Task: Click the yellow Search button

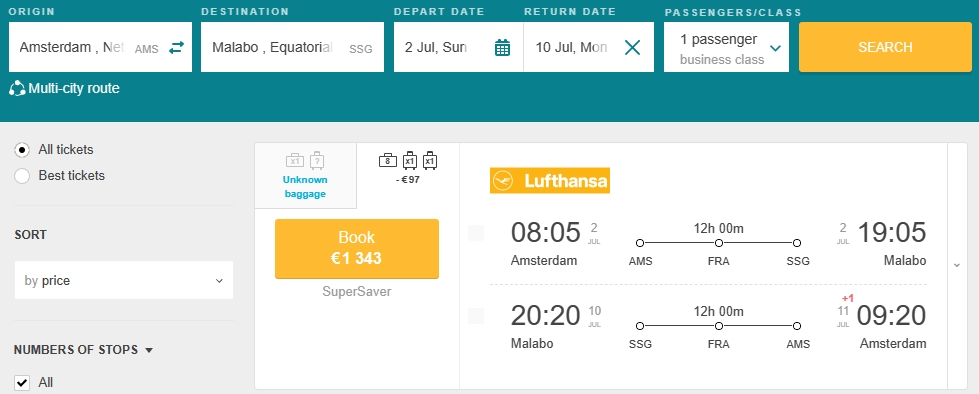Action: tap(885, 47)
